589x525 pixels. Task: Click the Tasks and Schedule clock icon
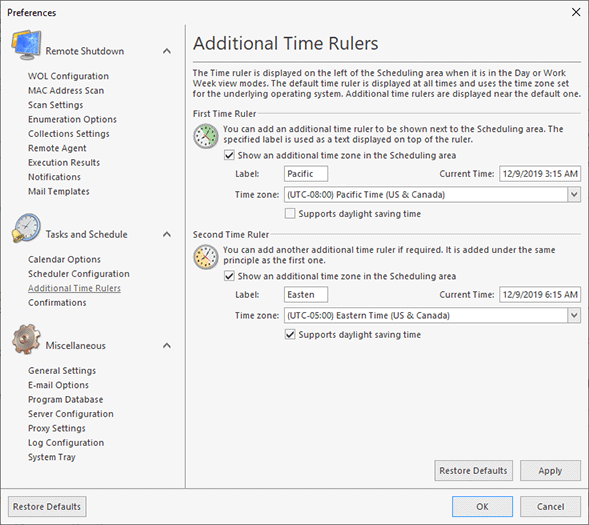(x=26, y=228)
